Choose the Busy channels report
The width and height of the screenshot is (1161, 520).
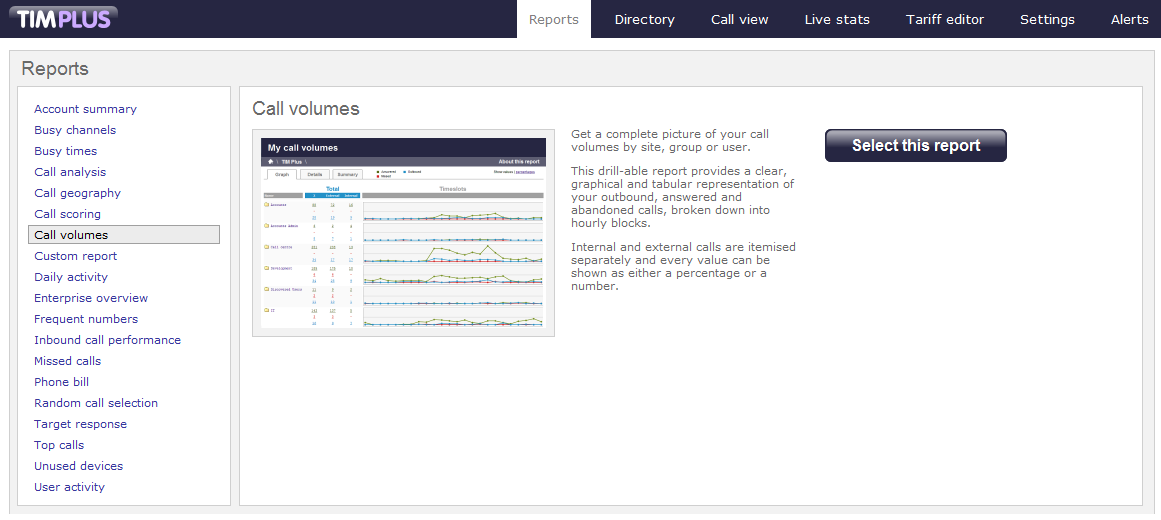(75, 130)
